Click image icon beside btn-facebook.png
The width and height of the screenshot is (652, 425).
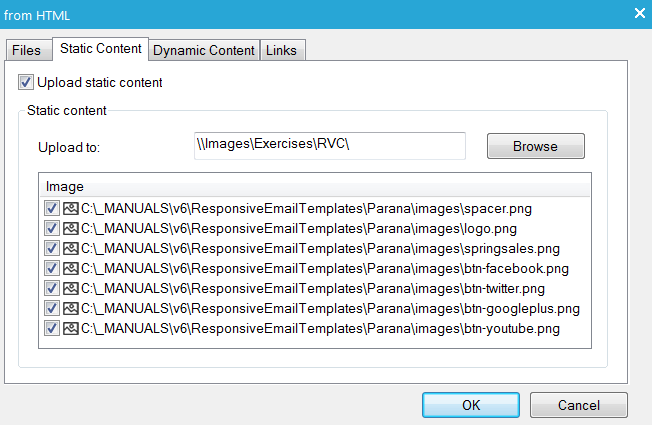click(71, 268)
